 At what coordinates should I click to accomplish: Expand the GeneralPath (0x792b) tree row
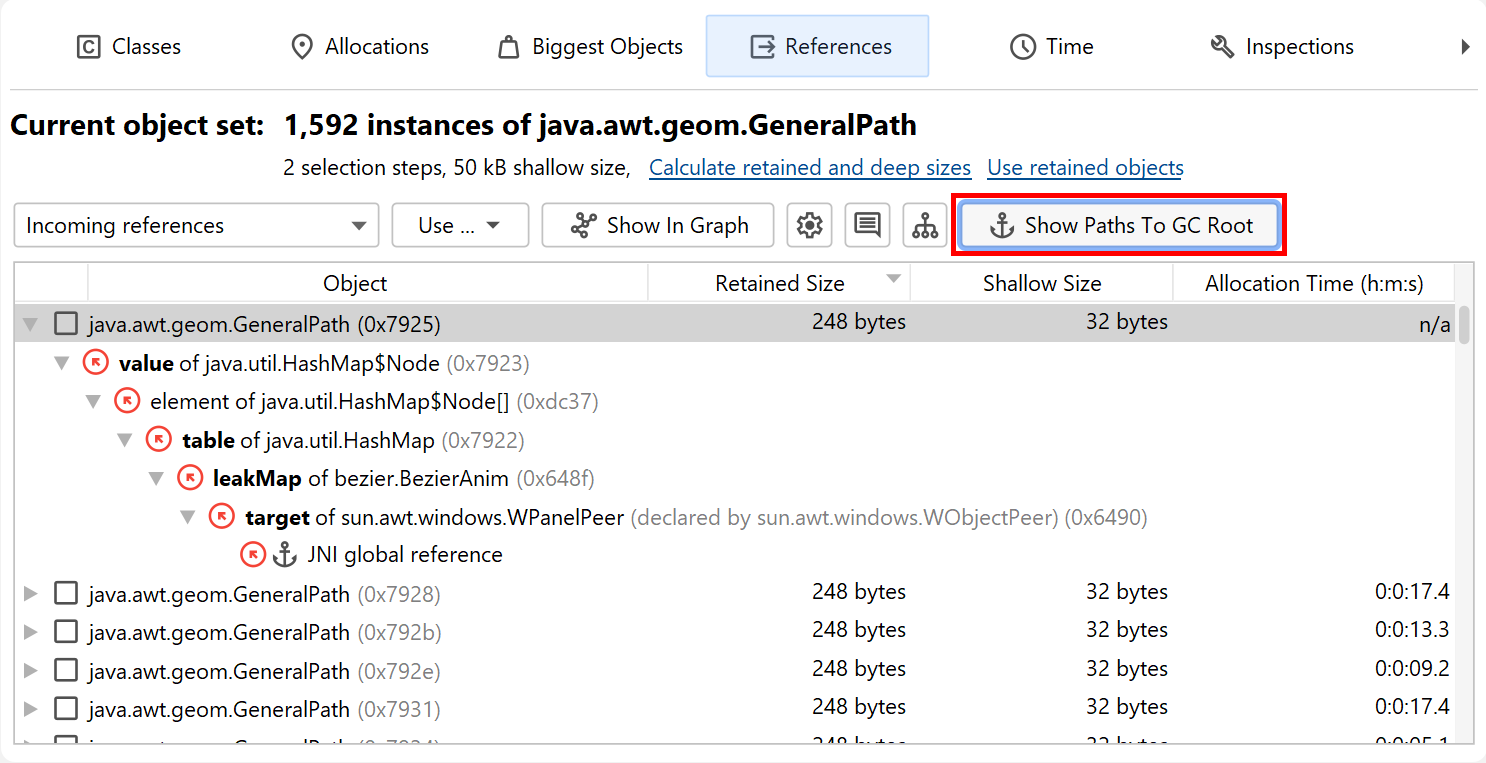pyautogui.click(x=31, y=633)
